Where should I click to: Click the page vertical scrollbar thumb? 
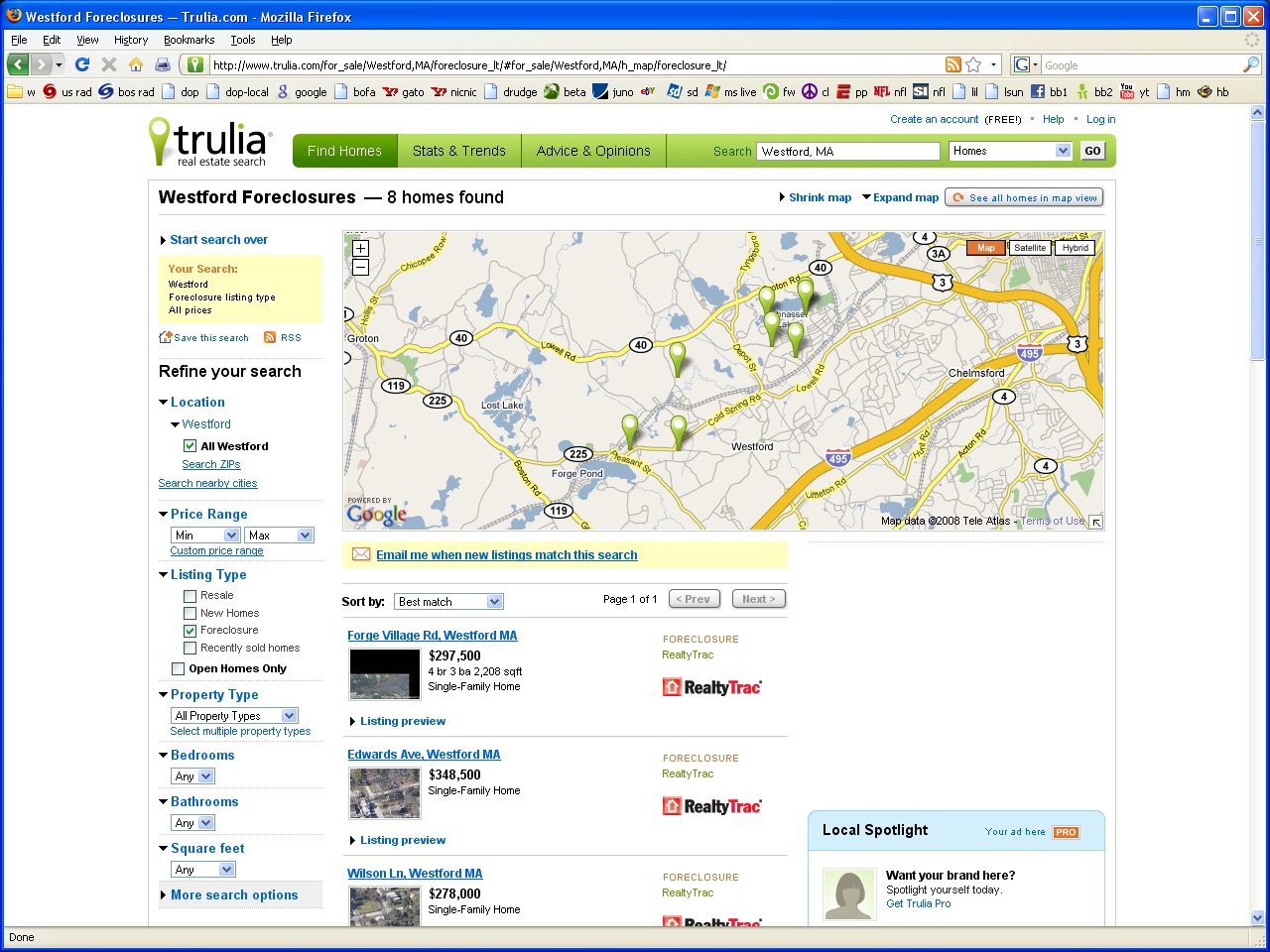point(1258,241)
